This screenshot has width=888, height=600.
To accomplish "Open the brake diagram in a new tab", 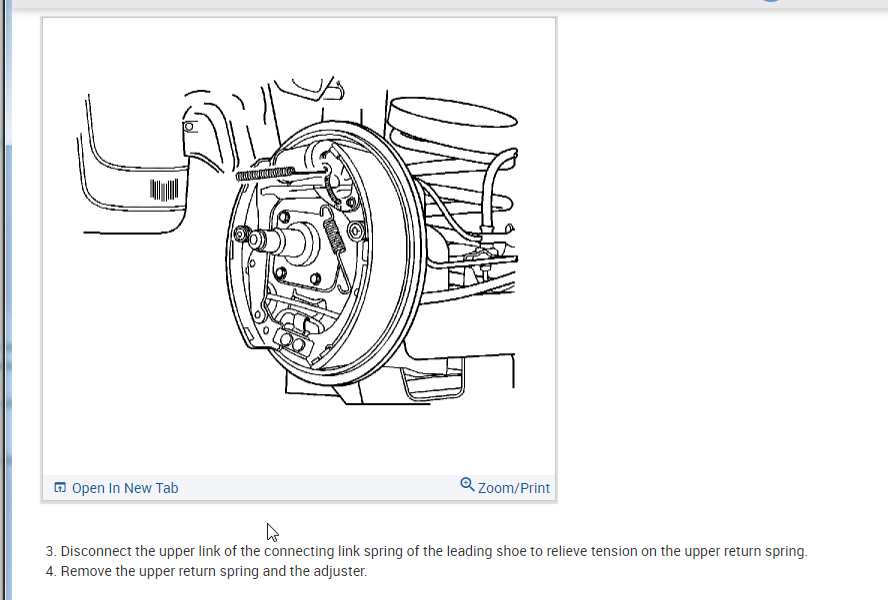I will coord(116,488).
